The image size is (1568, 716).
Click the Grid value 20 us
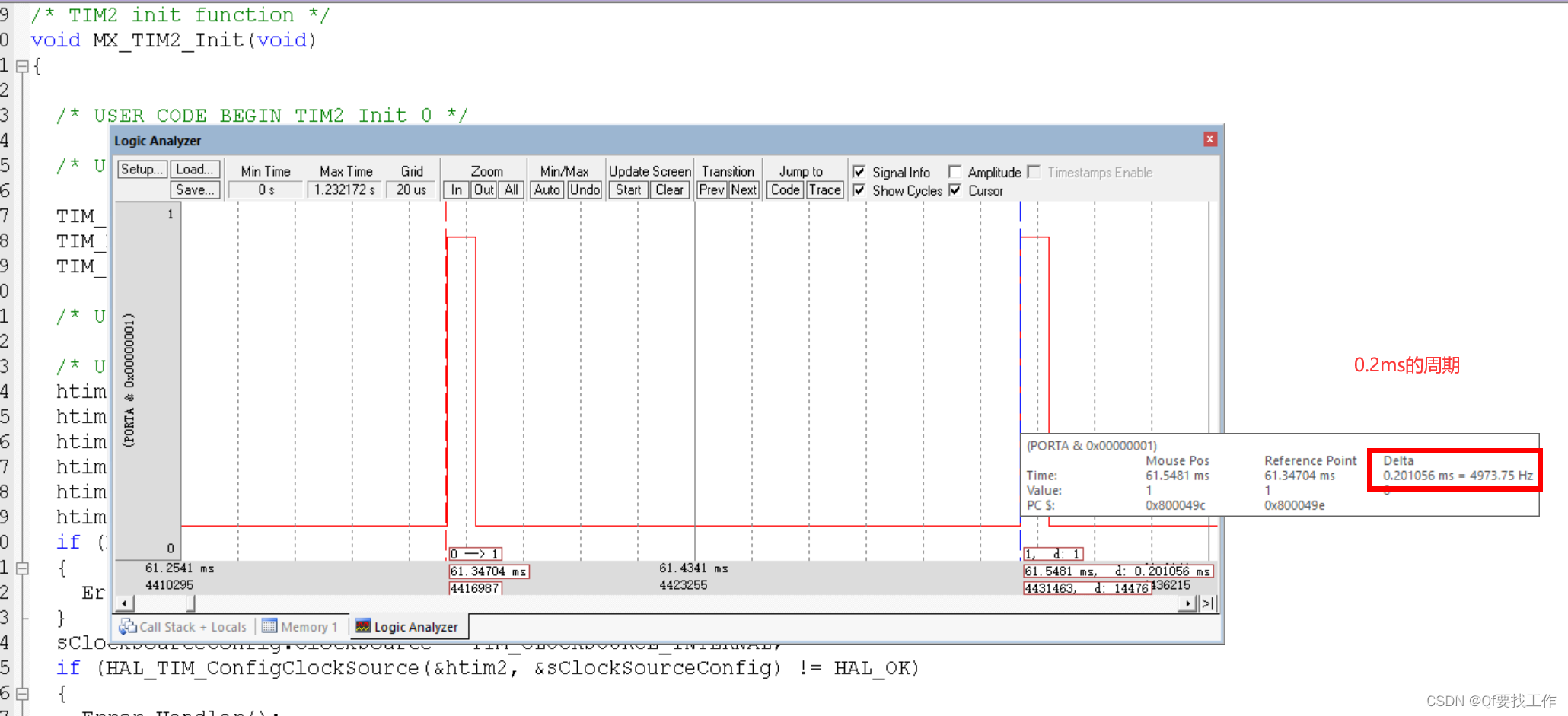click(x=411, y=189)
